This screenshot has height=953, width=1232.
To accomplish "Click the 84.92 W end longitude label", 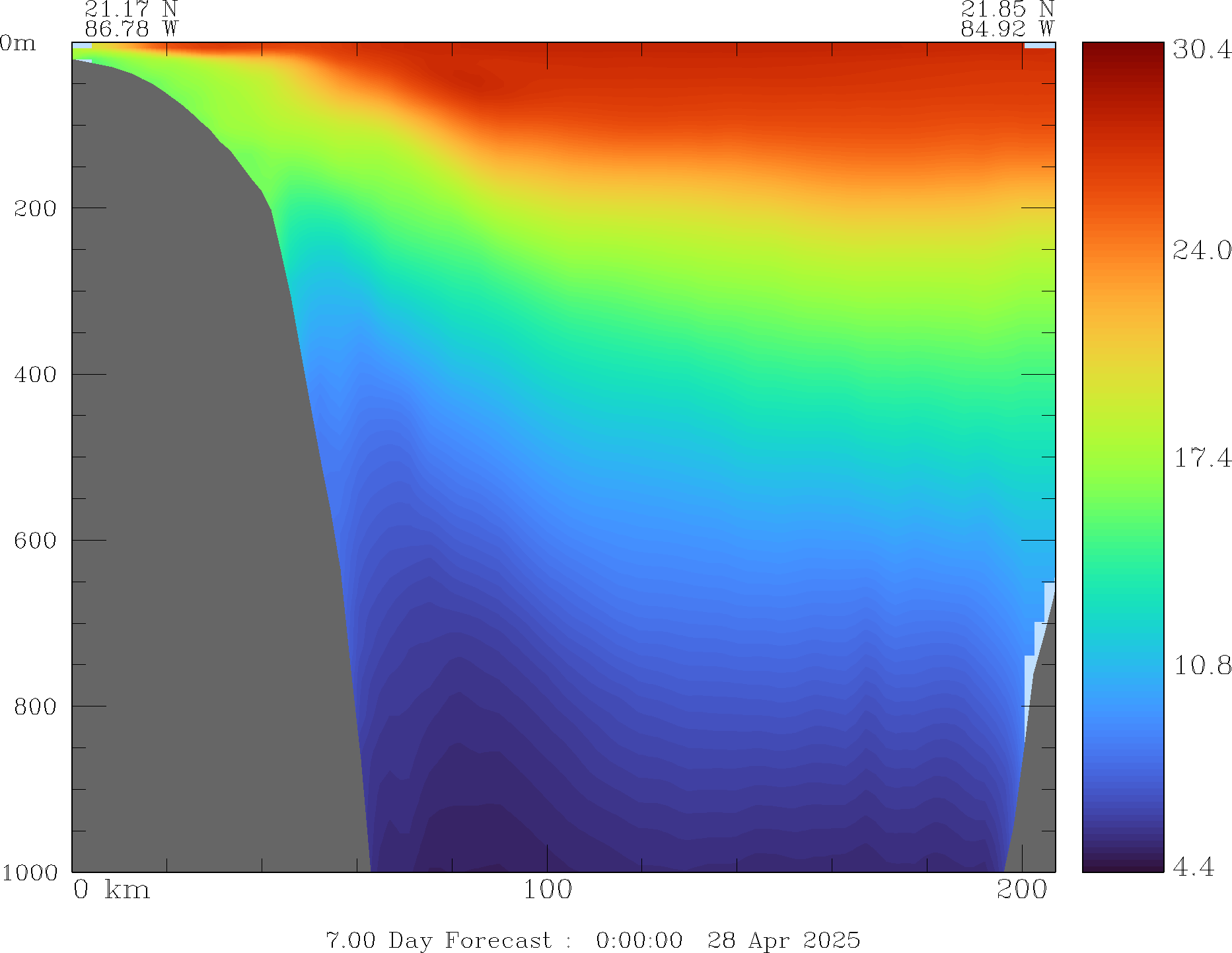I will point(1007,29).
